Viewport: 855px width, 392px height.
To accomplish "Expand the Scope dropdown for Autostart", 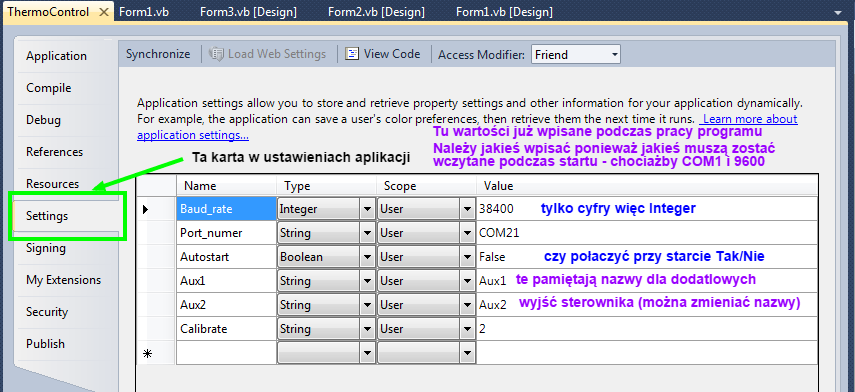I will pyautogui.click(x=467, y=257).
